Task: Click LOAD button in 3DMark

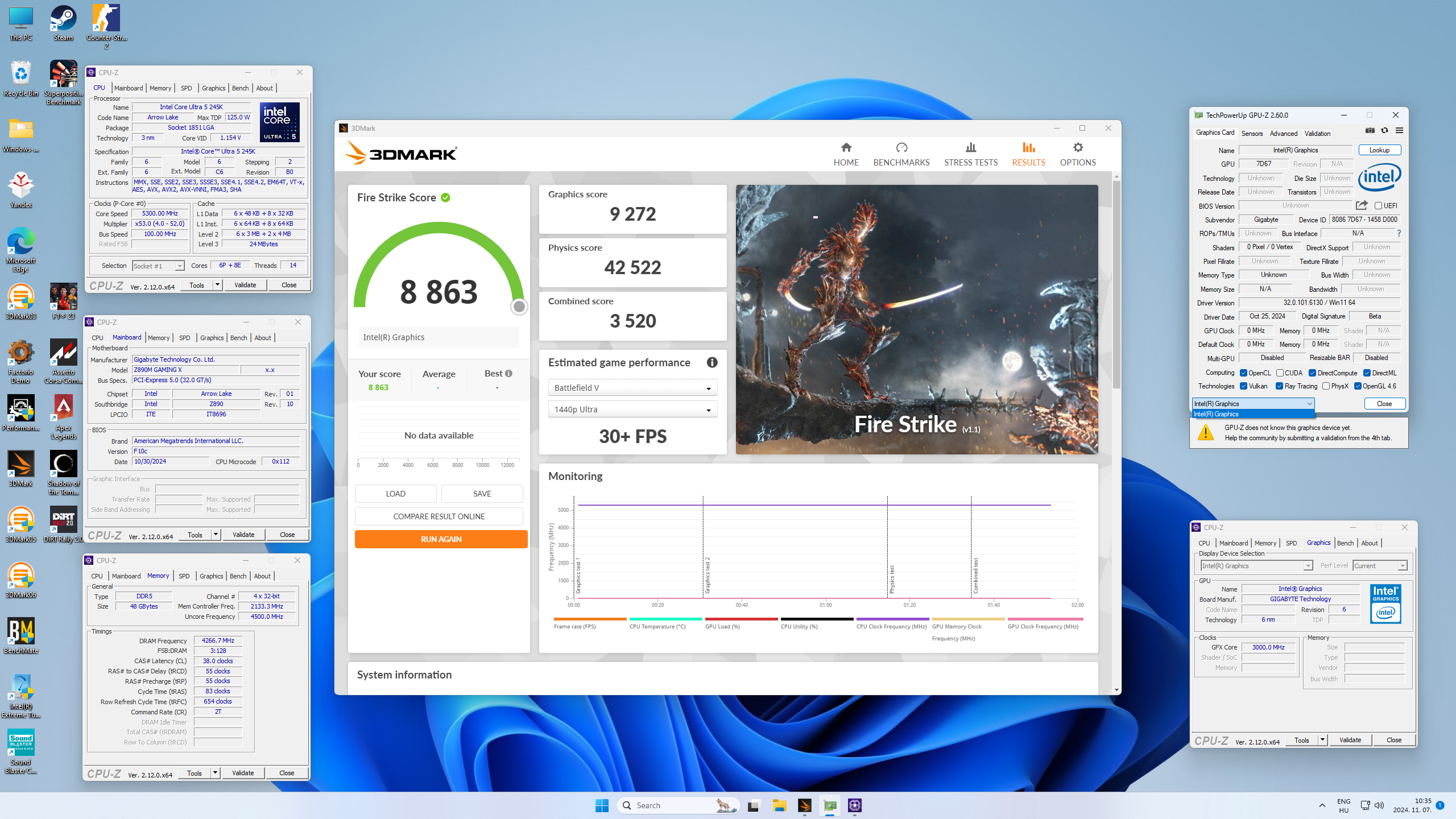Action: point(395,494)
